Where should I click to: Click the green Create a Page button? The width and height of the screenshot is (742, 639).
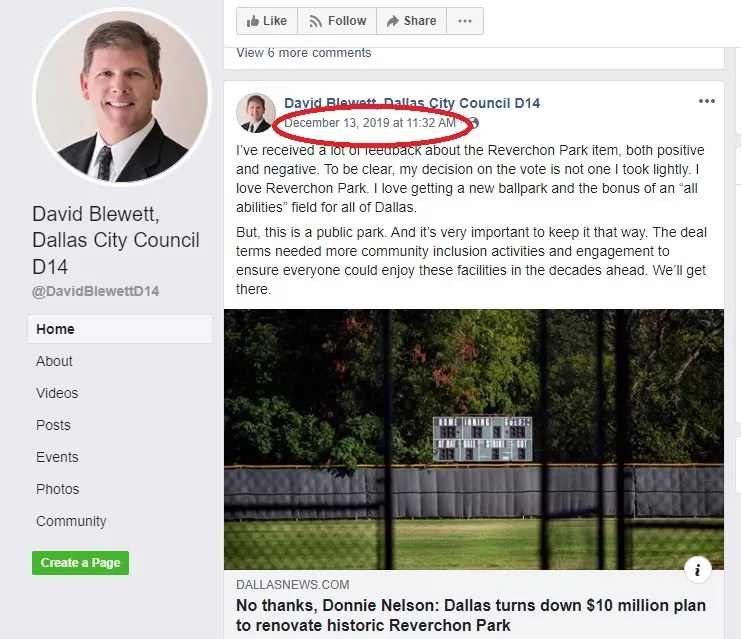click(x=80, y=563)
